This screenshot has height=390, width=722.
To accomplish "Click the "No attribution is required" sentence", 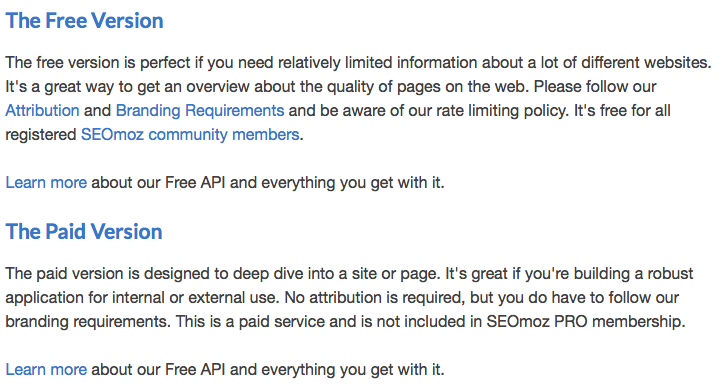I will (374, 297).
